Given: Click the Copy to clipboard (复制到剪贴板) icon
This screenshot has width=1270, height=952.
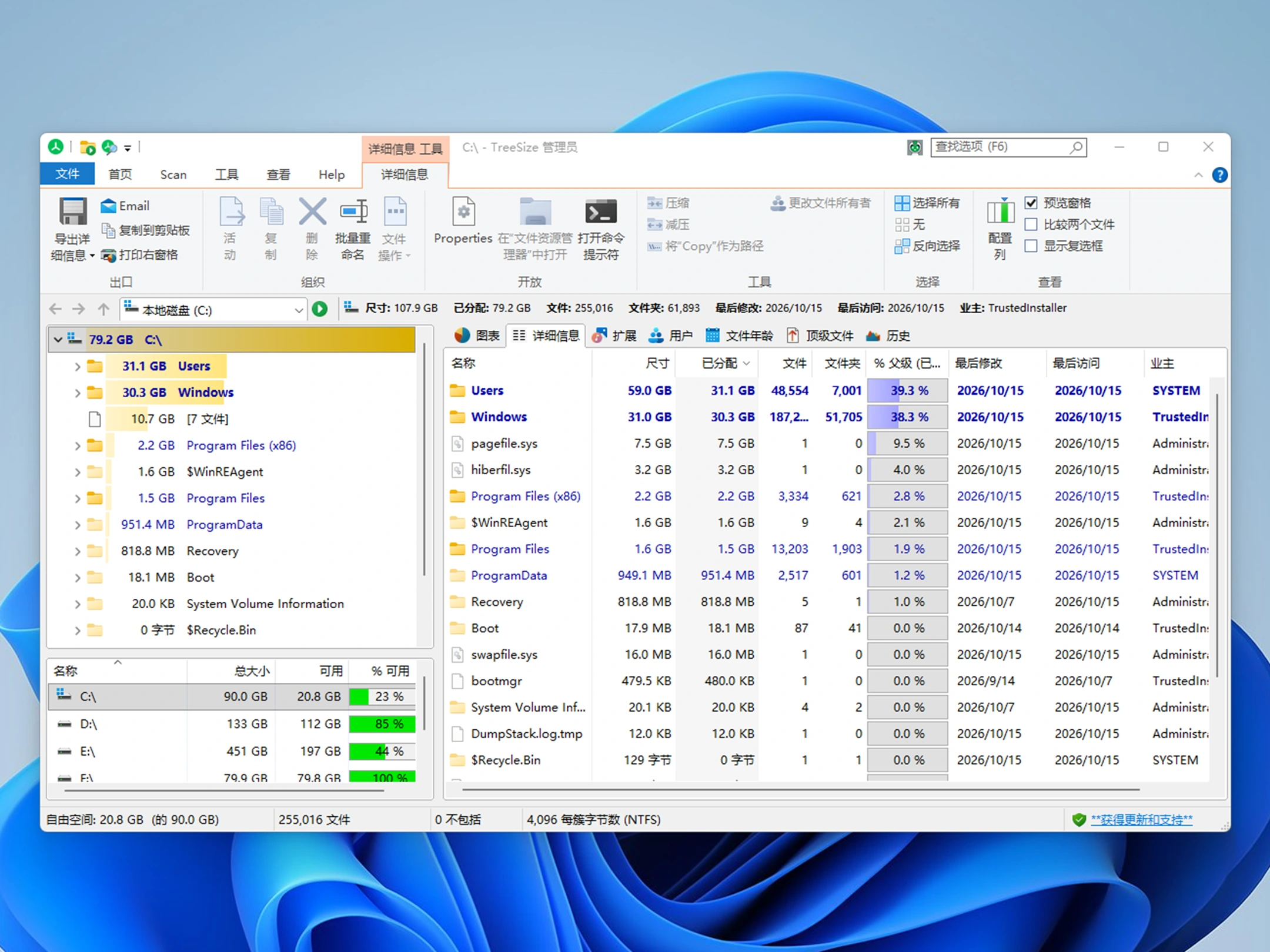Looking at the screenshot, I should click(108, 230).
